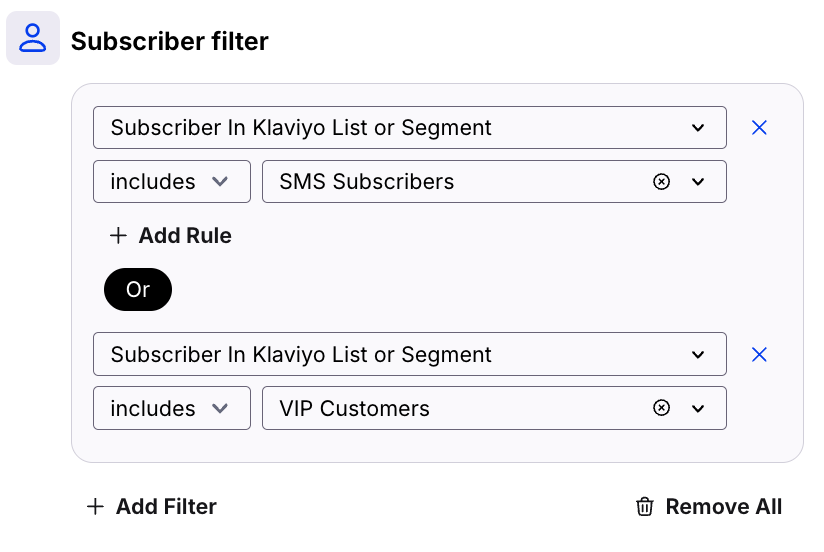Remove the SMS Subscribers rule with blue X
Viewport: 824px width, 552px height.
[x=759, y=128]
